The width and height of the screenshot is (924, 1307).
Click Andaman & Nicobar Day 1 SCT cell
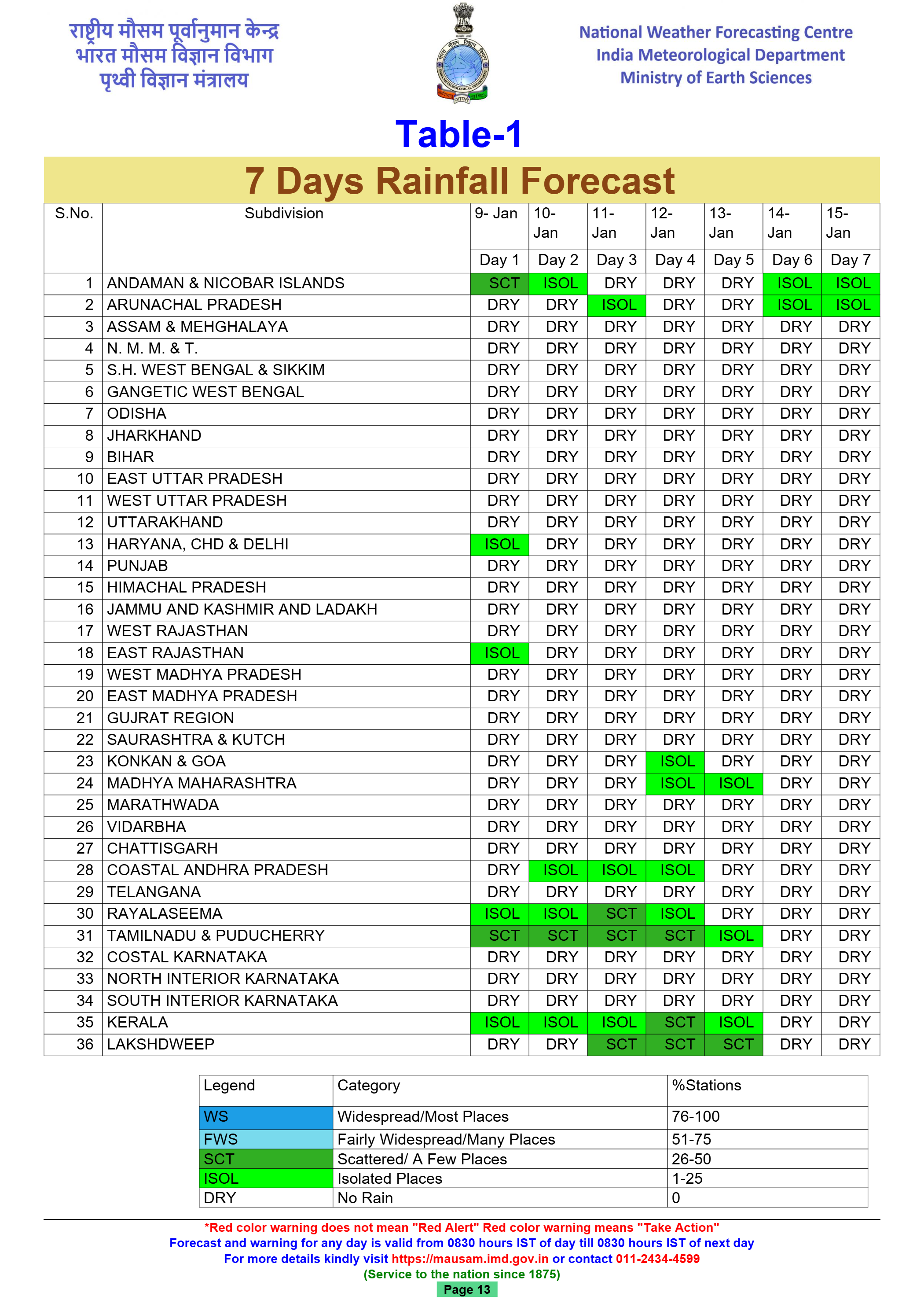(x=499, y=283)
